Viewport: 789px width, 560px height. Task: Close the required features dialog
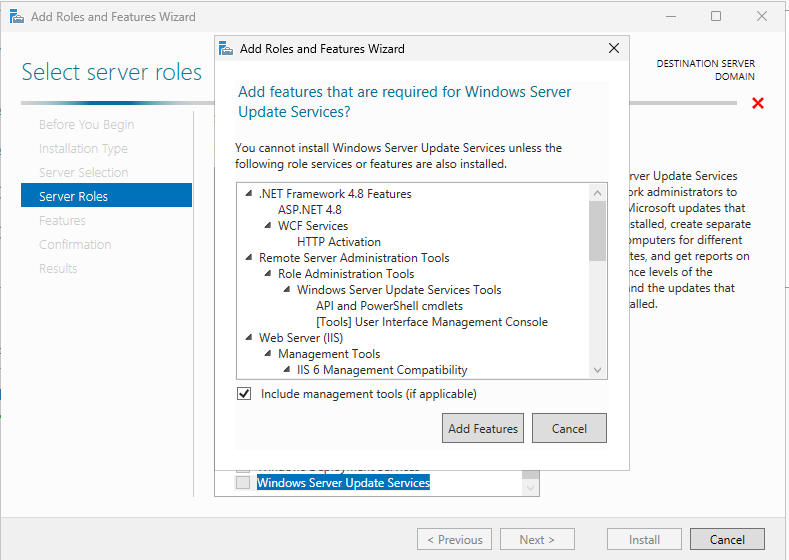613,48
